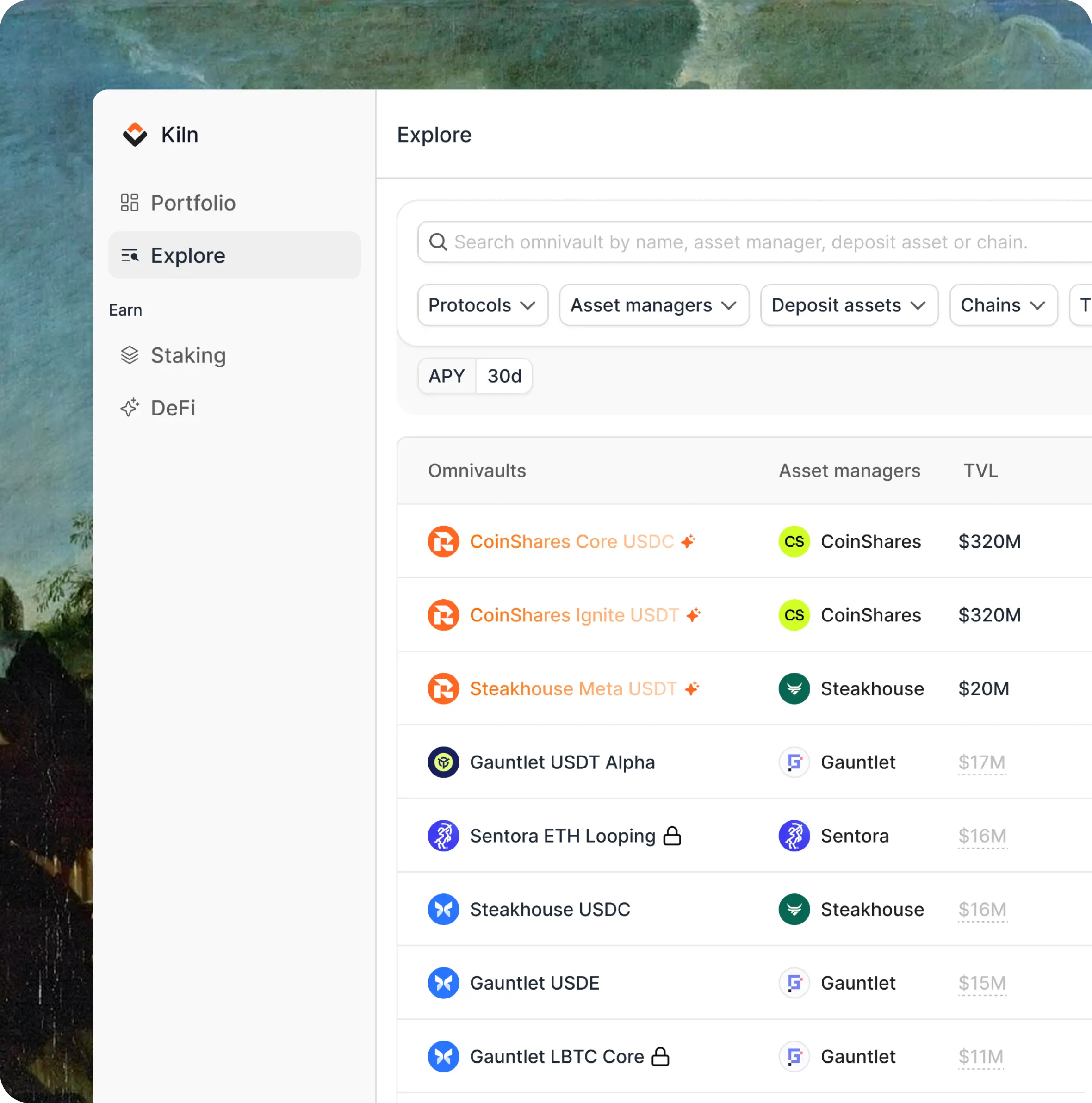The image size is (1092, 1103).
Task: Click the omnivault search input field
Action: (742, 242)
